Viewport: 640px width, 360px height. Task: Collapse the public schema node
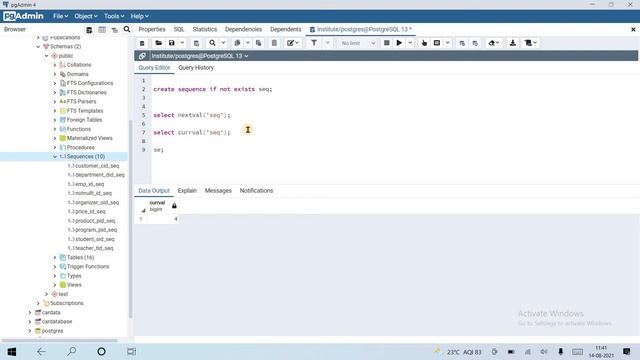coord(47,56)
